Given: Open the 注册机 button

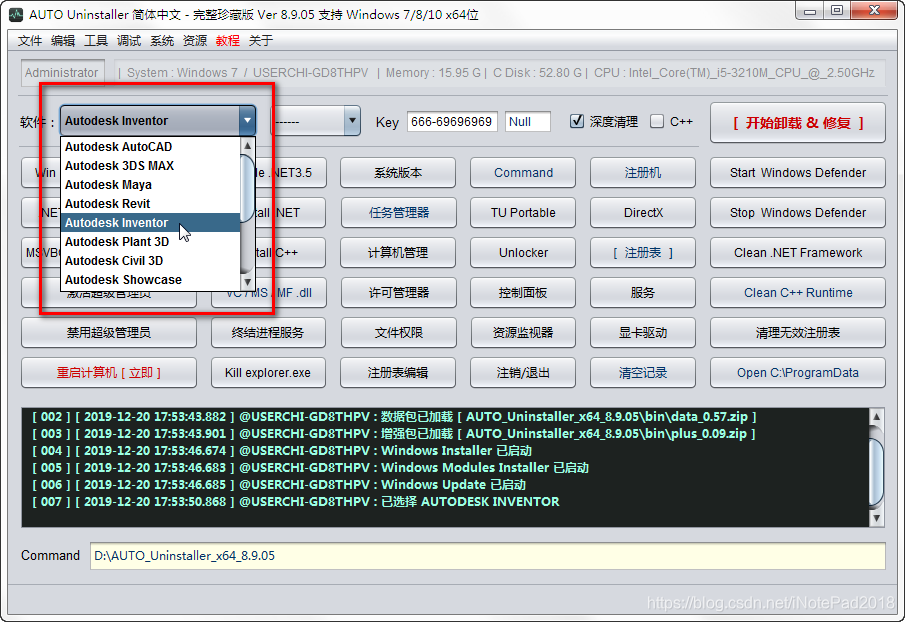Looking at the screenshot, I should coord(643,173).
